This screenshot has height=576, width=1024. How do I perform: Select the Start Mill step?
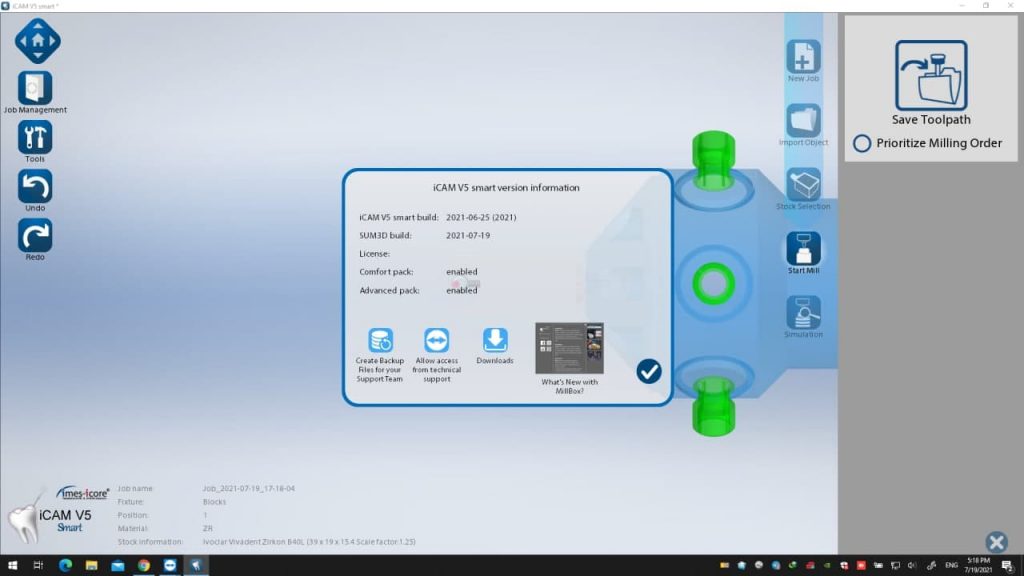pos(803,249)
